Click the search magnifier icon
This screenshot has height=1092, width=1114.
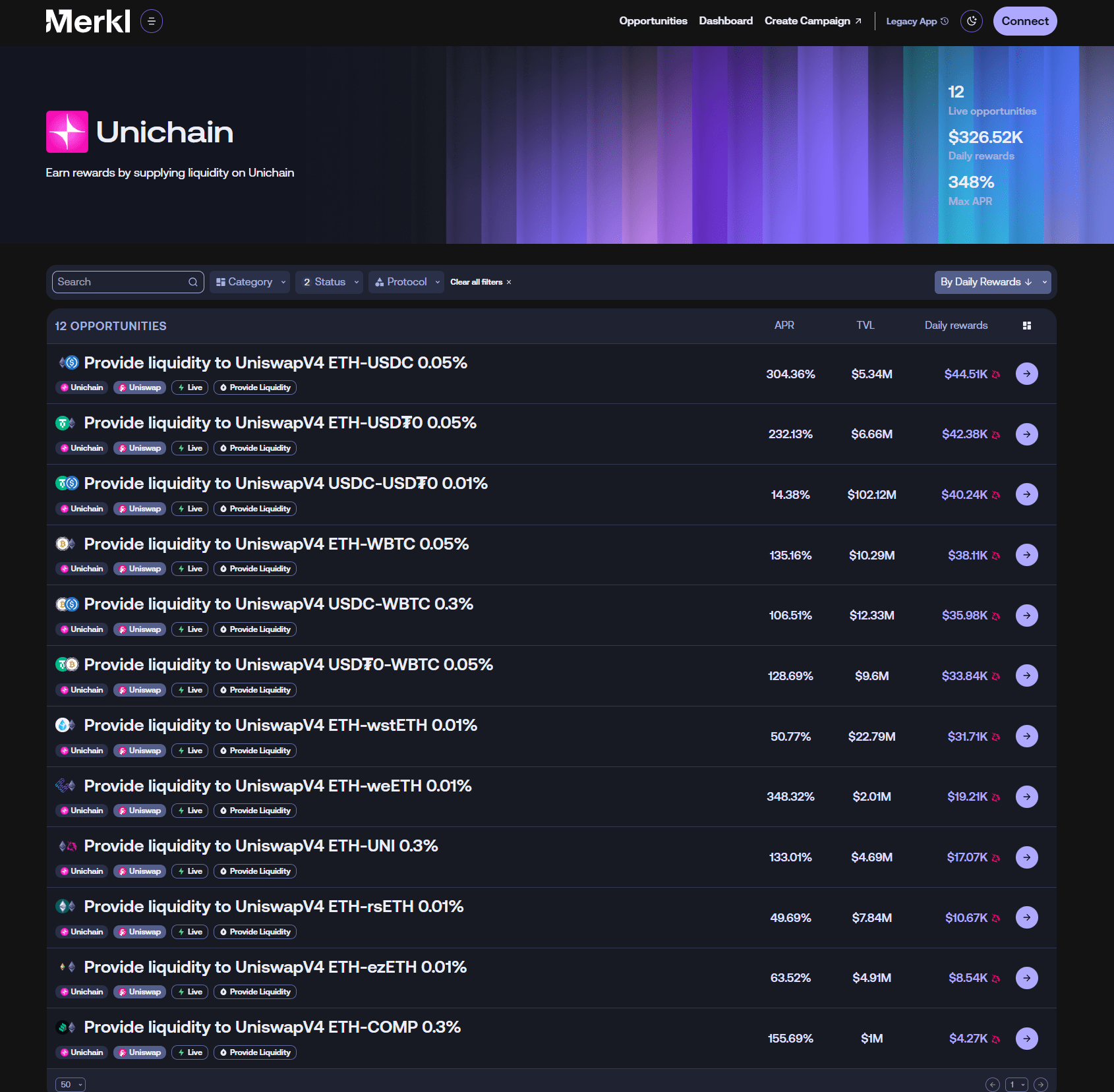[192, 281]
